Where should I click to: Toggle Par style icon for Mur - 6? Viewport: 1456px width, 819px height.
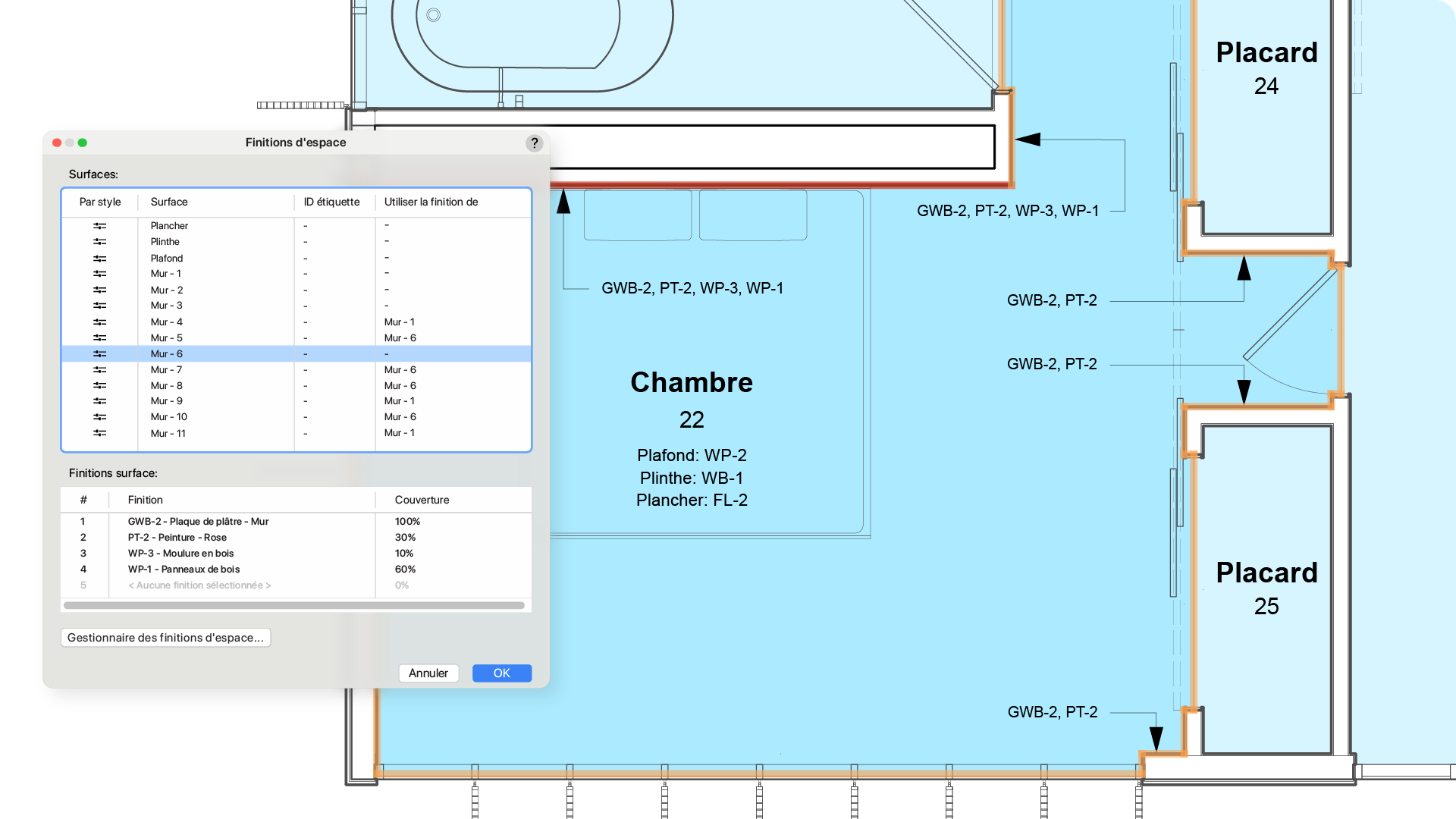point(99,354)
